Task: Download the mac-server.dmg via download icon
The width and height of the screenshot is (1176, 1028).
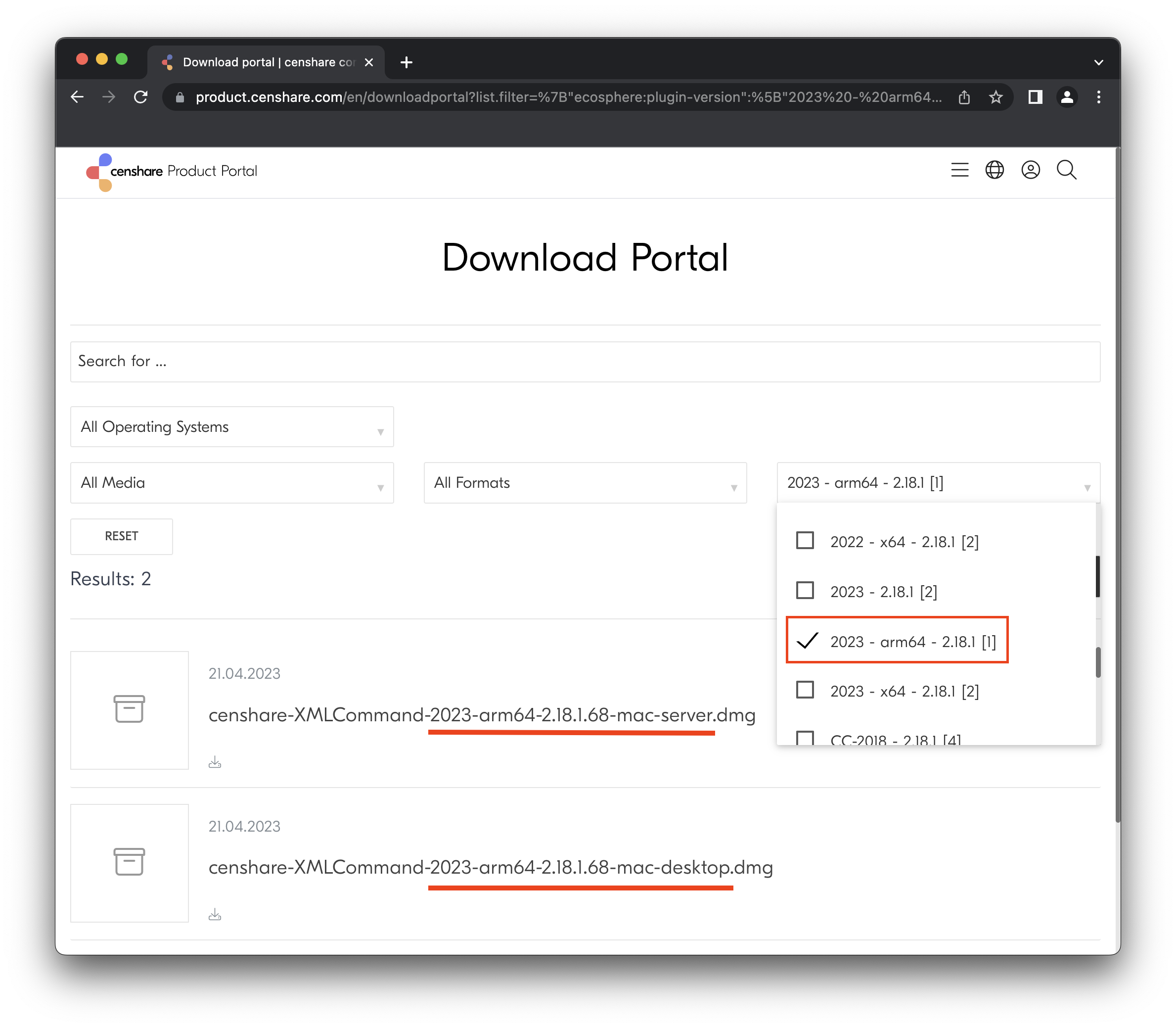Action: [x=215, y=762]
